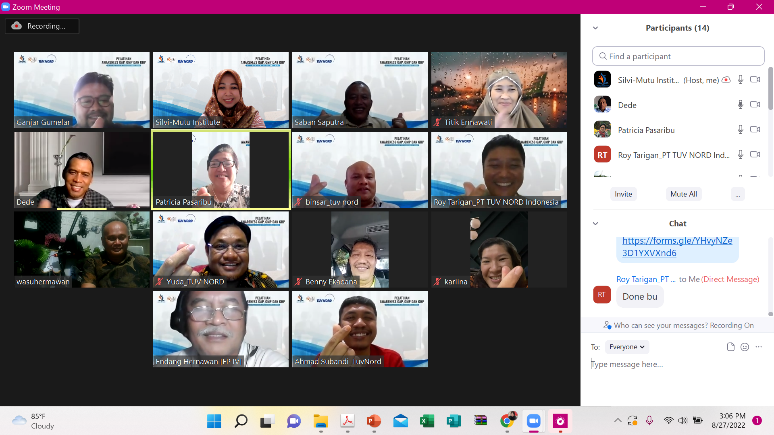The width and height of the screenshot is (774, 435).
Task: Collapse the Participants panel chevron
Action: [x=597, y=28]
